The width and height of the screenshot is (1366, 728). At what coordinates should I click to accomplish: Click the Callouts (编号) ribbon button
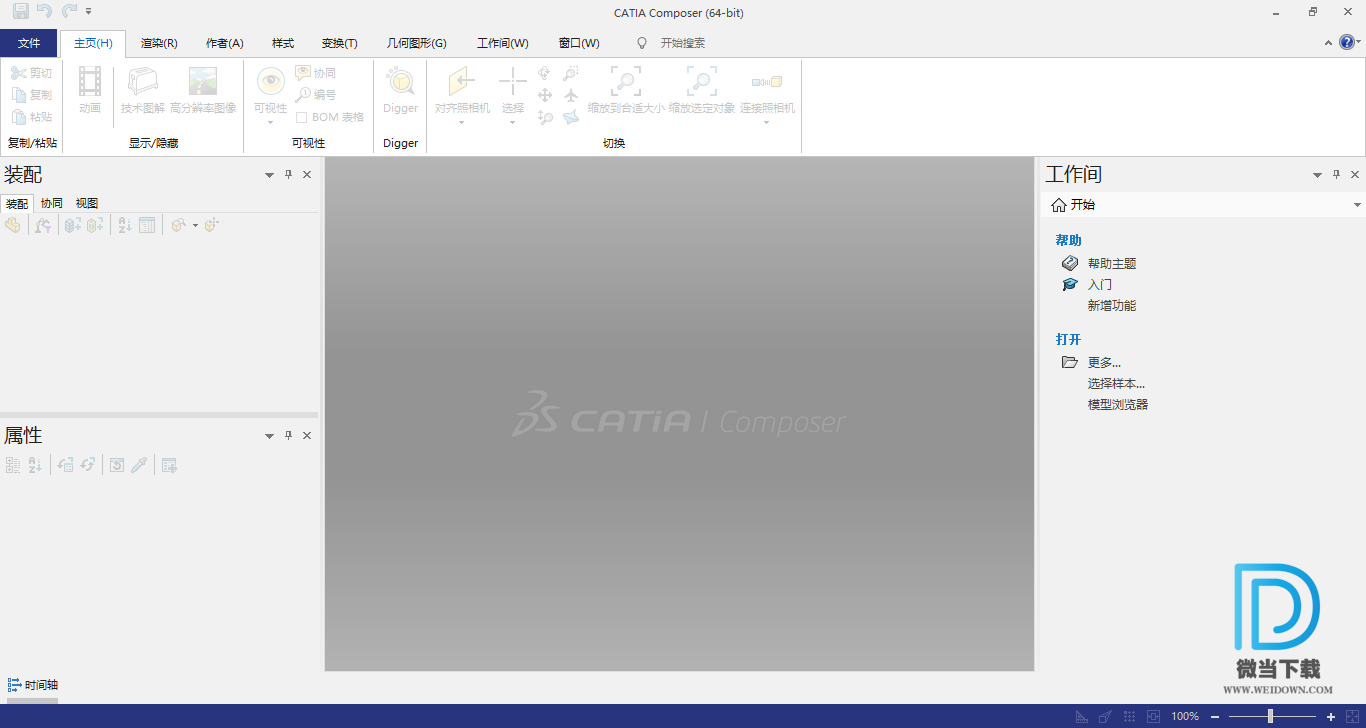pyautogui.click(x=315, y=95)
